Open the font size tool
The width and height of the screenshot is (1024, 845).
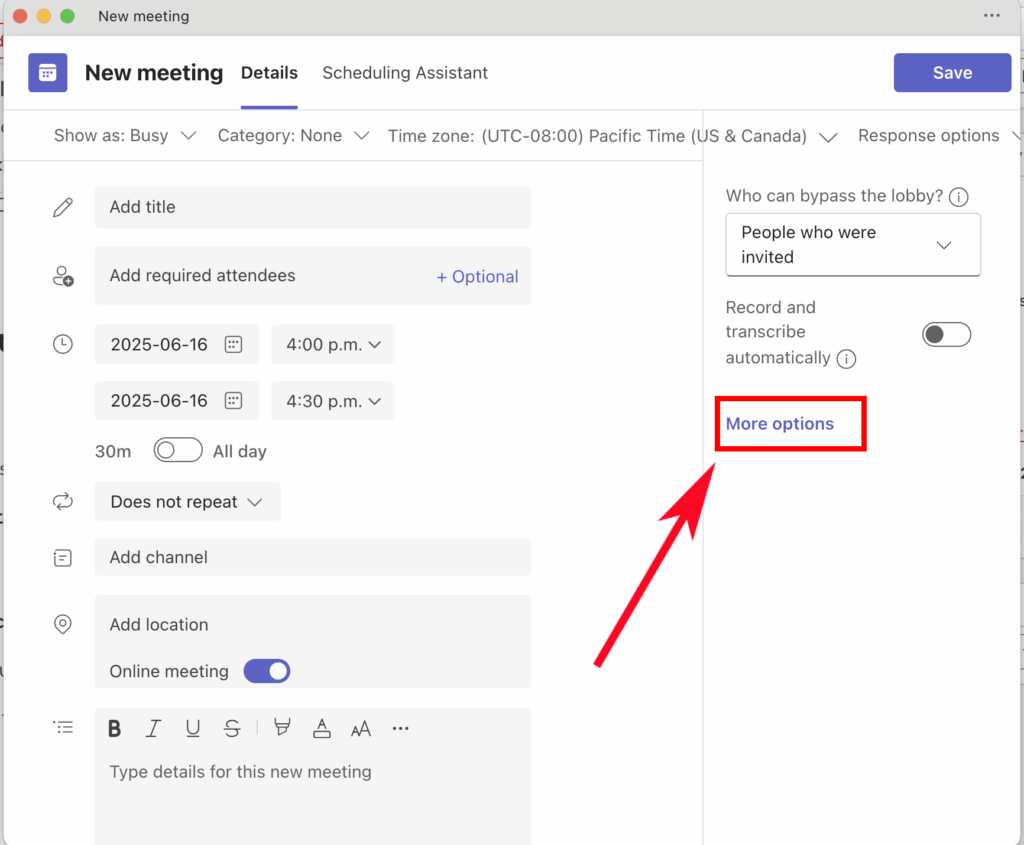[x=361, y=729]
